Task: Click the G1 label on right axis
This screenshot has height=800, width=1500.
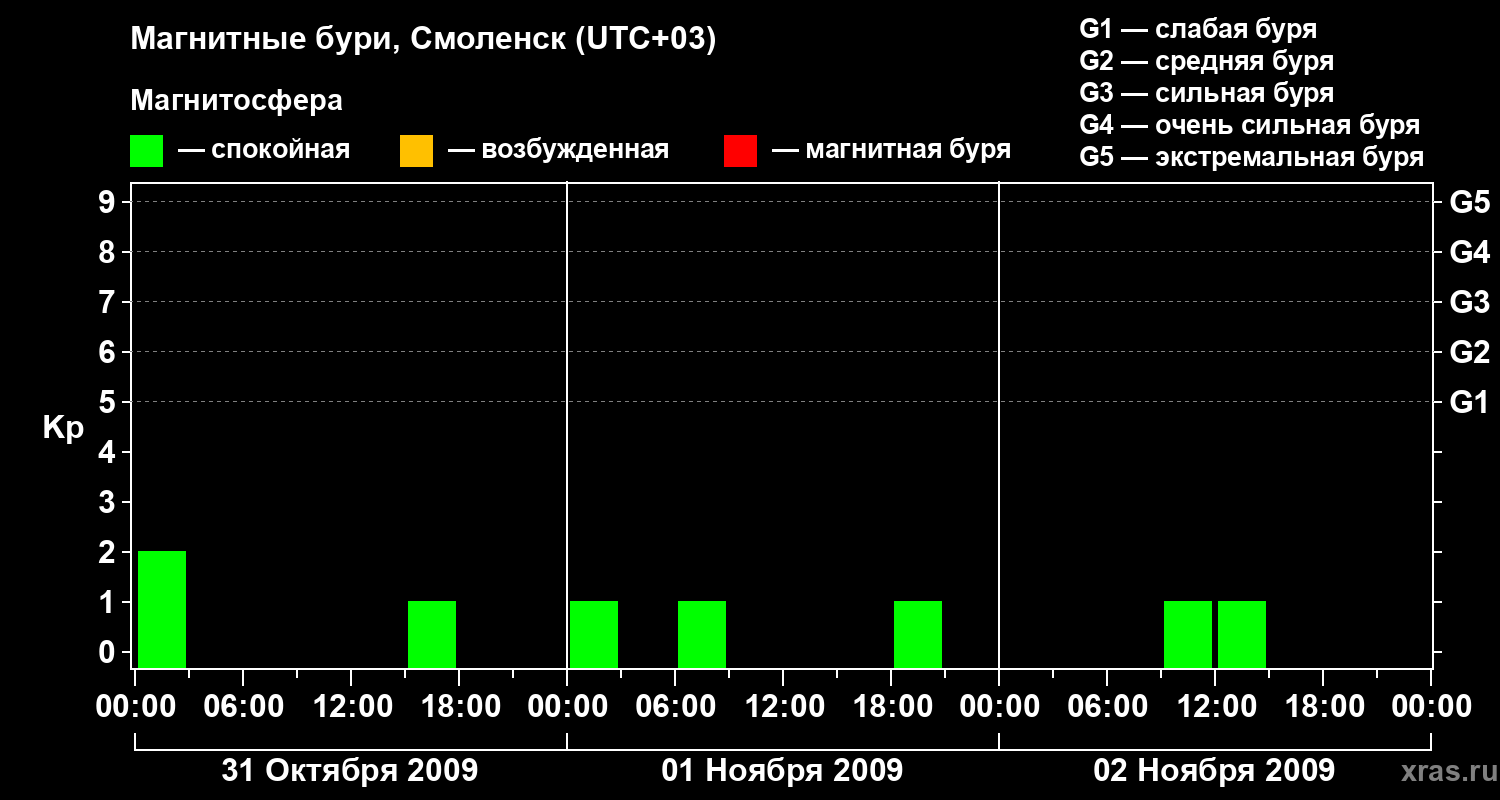Action: pyautogui.click(x=1469, y=403)
